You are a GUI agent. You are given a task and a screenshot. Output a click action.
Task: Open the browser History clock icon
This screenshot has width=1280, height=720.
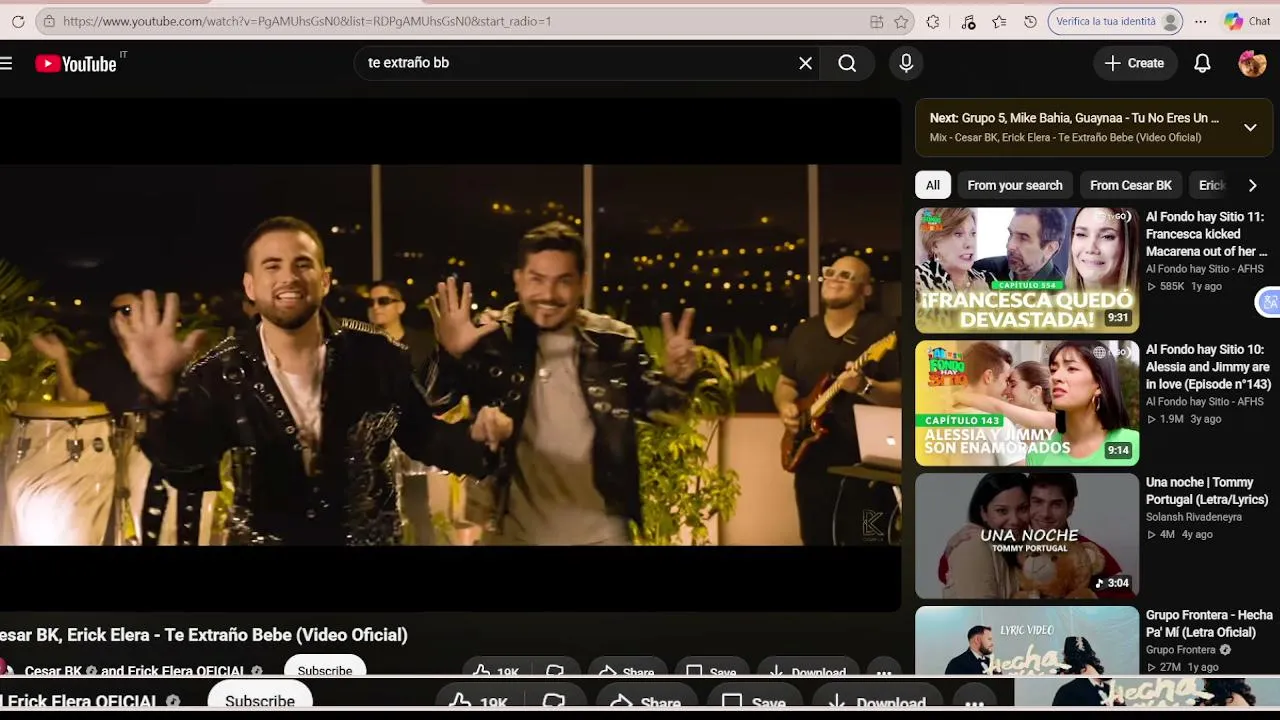[1031, 21]
